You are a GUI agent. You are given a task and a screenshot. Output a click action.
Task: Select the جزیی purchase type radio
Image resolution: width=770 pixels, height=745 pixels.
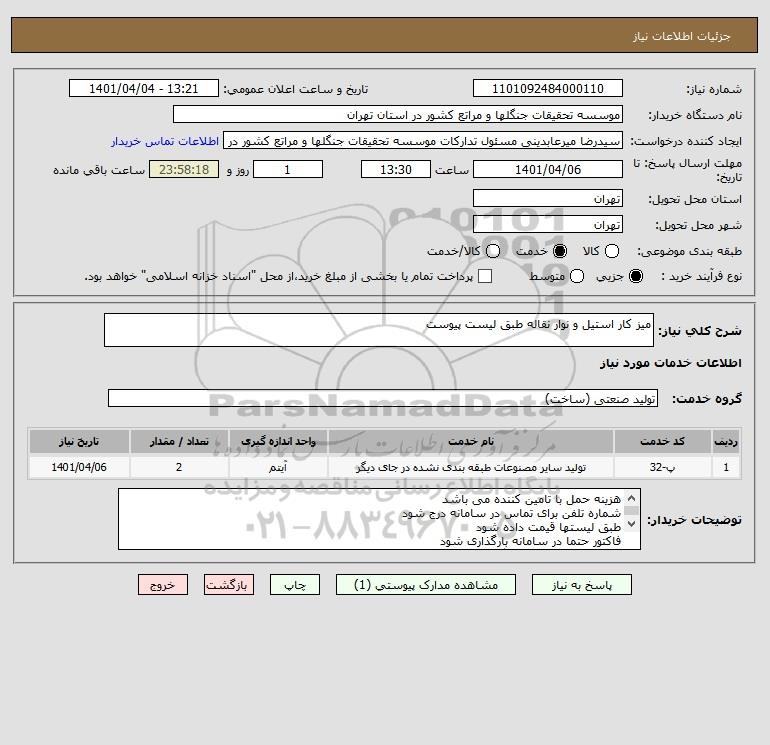tap(635, 276)
